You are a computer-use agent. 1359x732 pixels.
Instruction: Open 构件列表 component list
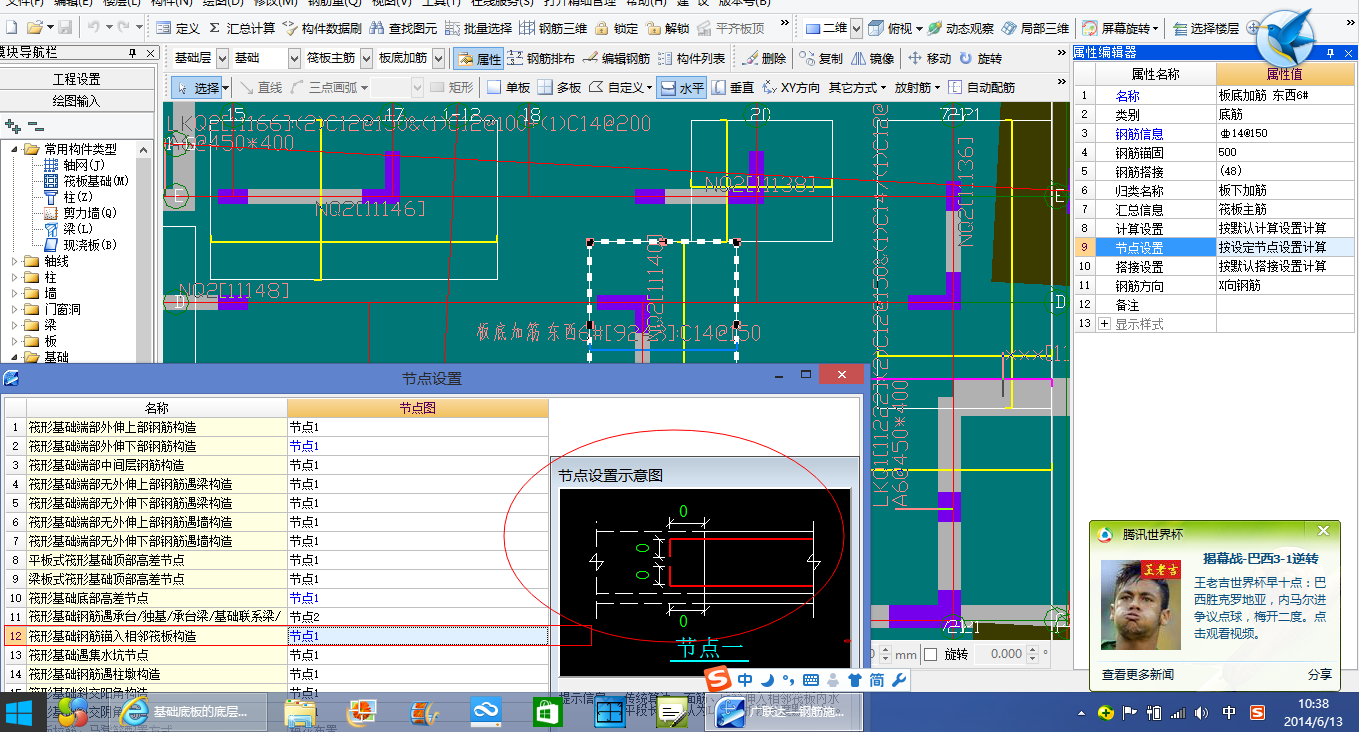click(x=691, y=59)
